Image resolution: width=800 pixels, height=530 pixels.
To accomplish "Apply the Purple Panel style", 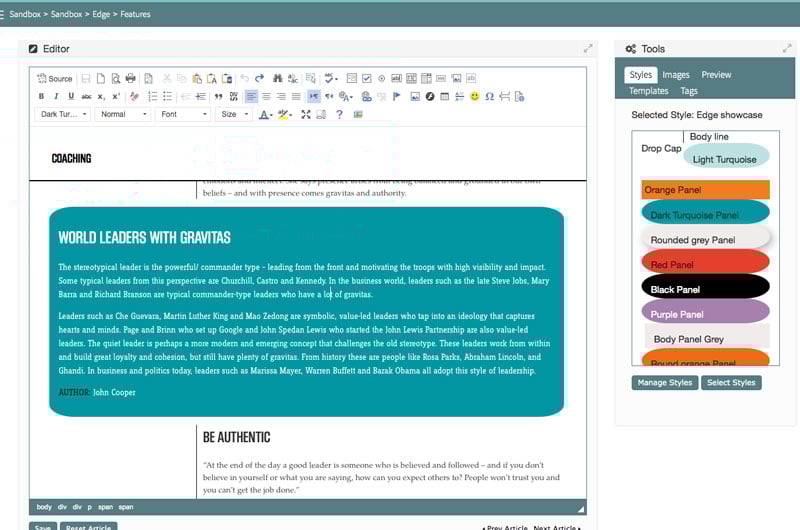I will 705,313.
